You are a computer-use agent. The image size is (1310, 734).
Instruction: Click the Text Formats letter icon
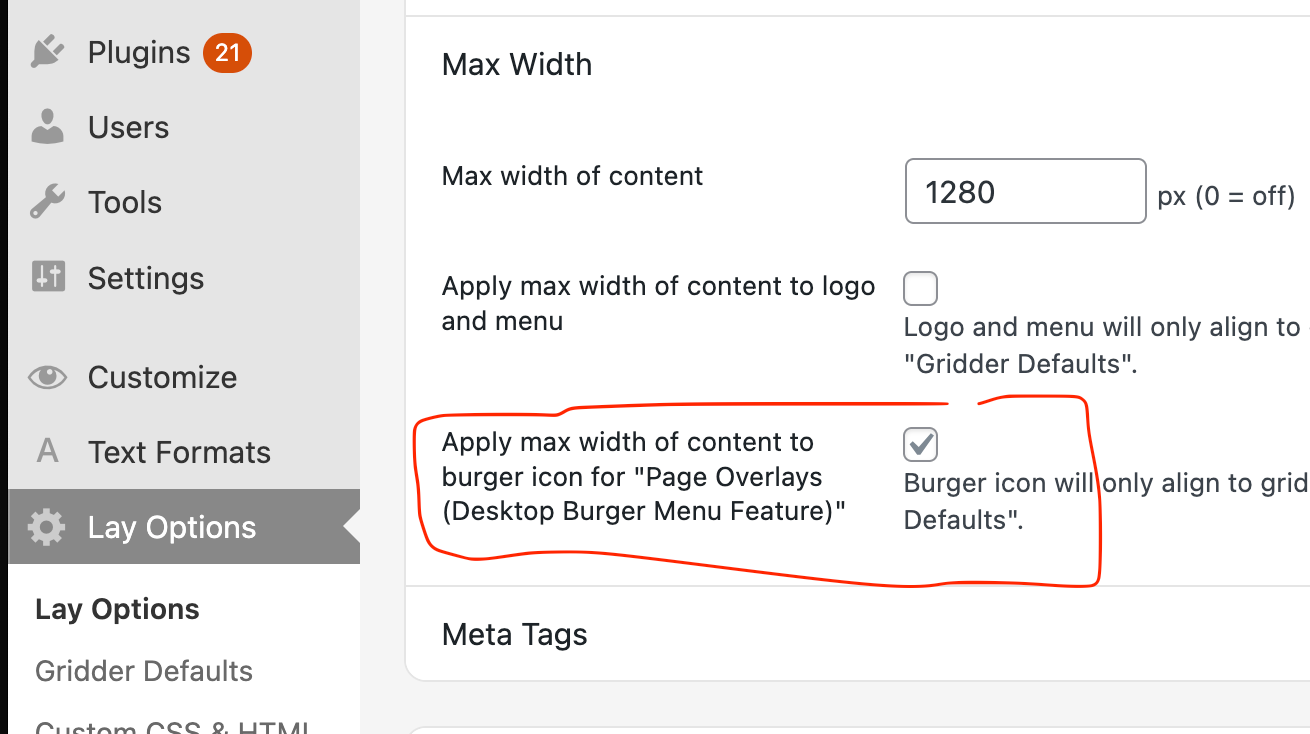[x=47, y=452]
